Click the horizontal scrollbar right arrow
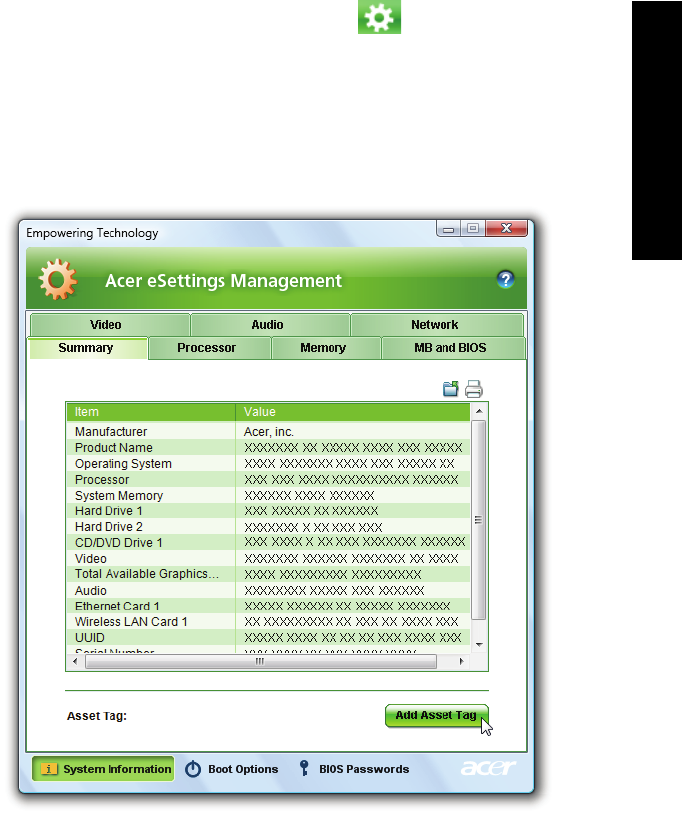 461,661
